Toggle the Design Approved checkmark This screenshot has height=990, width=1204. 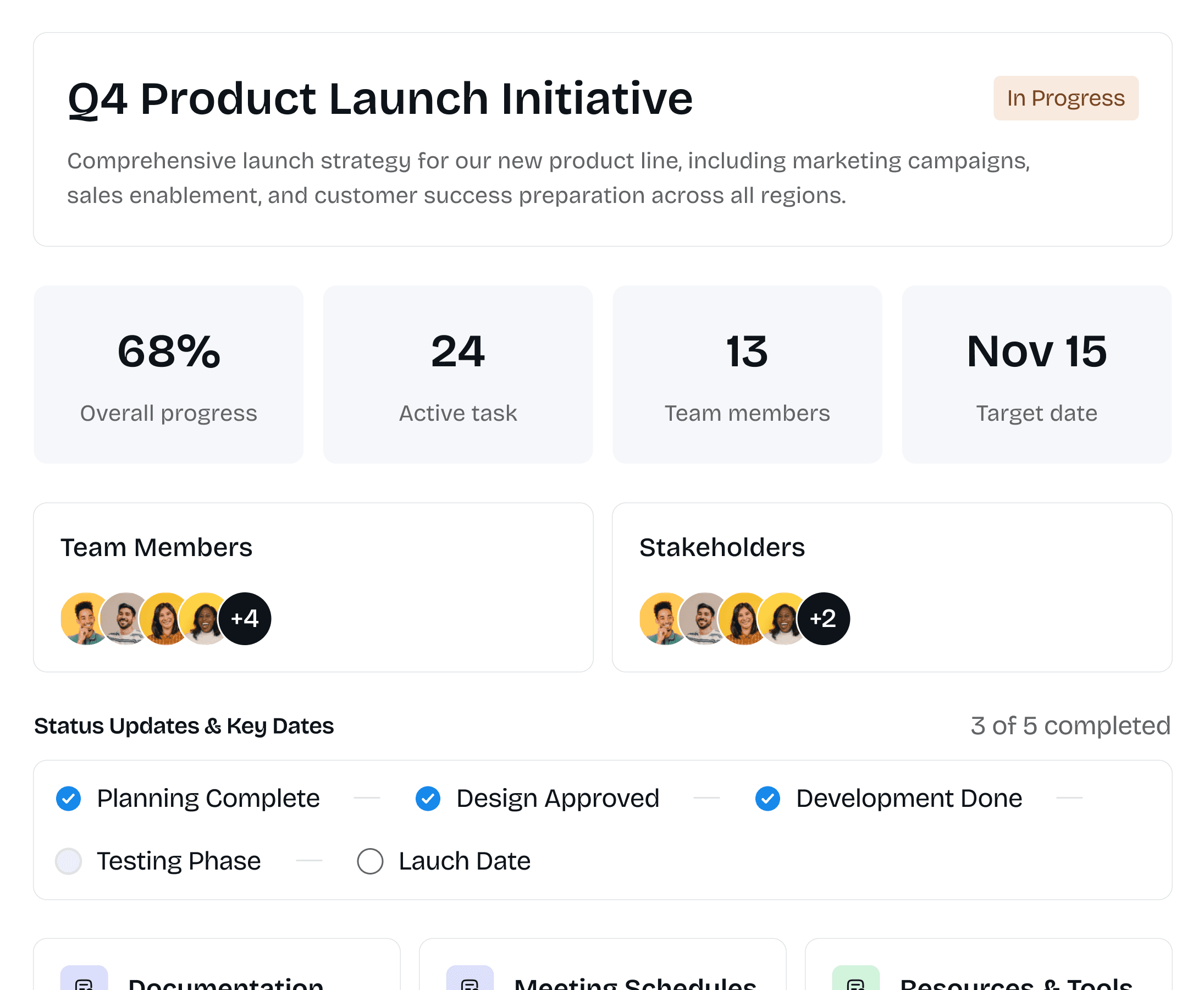(428, 799)
